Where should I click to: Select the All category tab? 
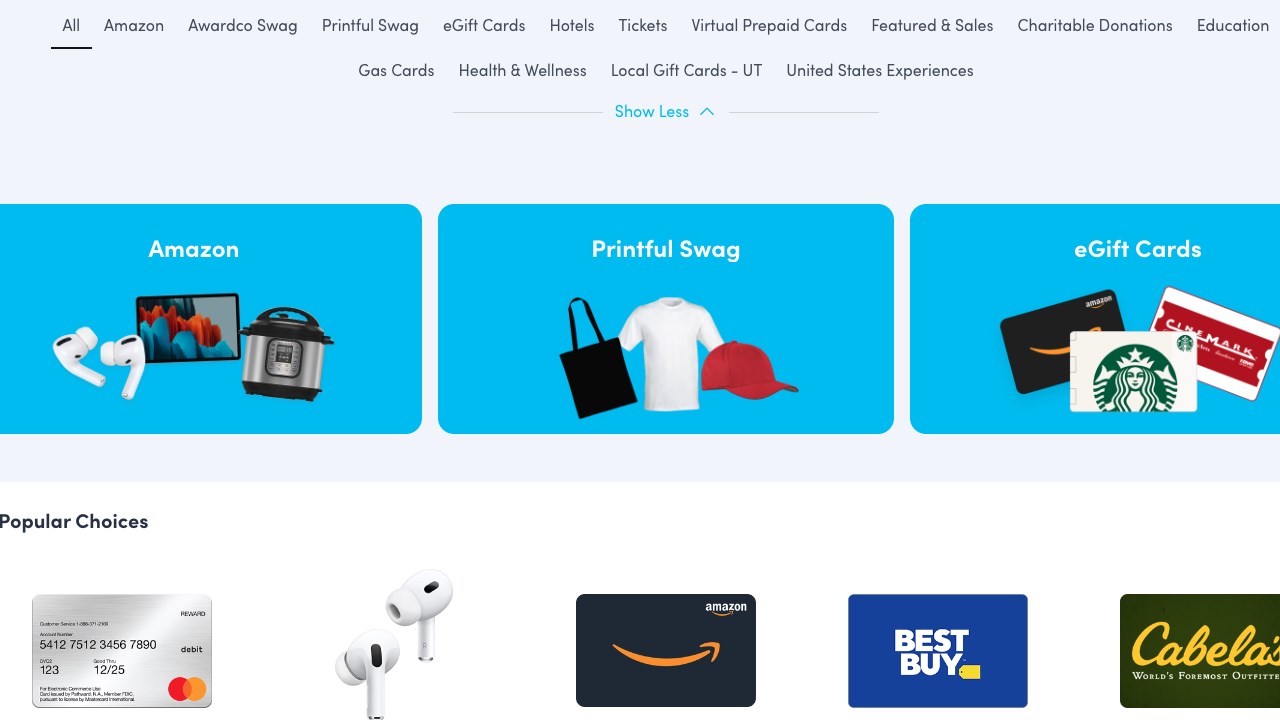pos(71,25)
